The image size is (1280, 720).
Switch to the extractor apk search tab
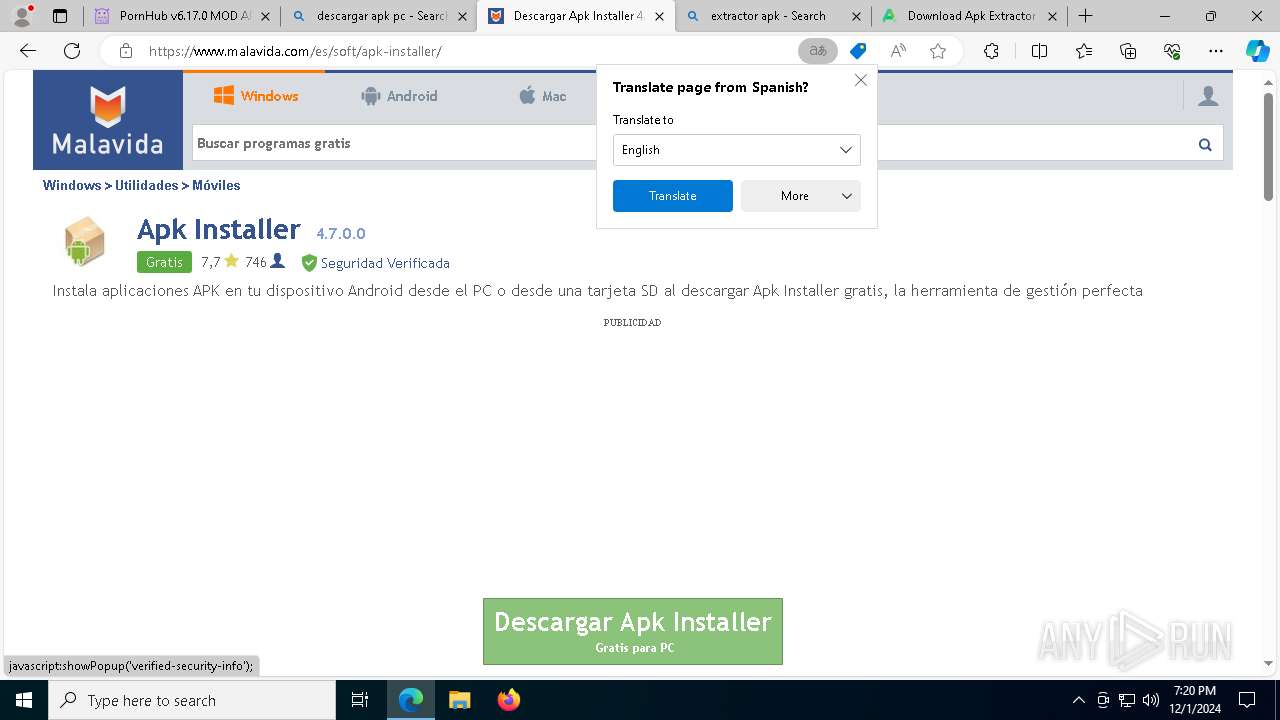[x=773, y=16]
